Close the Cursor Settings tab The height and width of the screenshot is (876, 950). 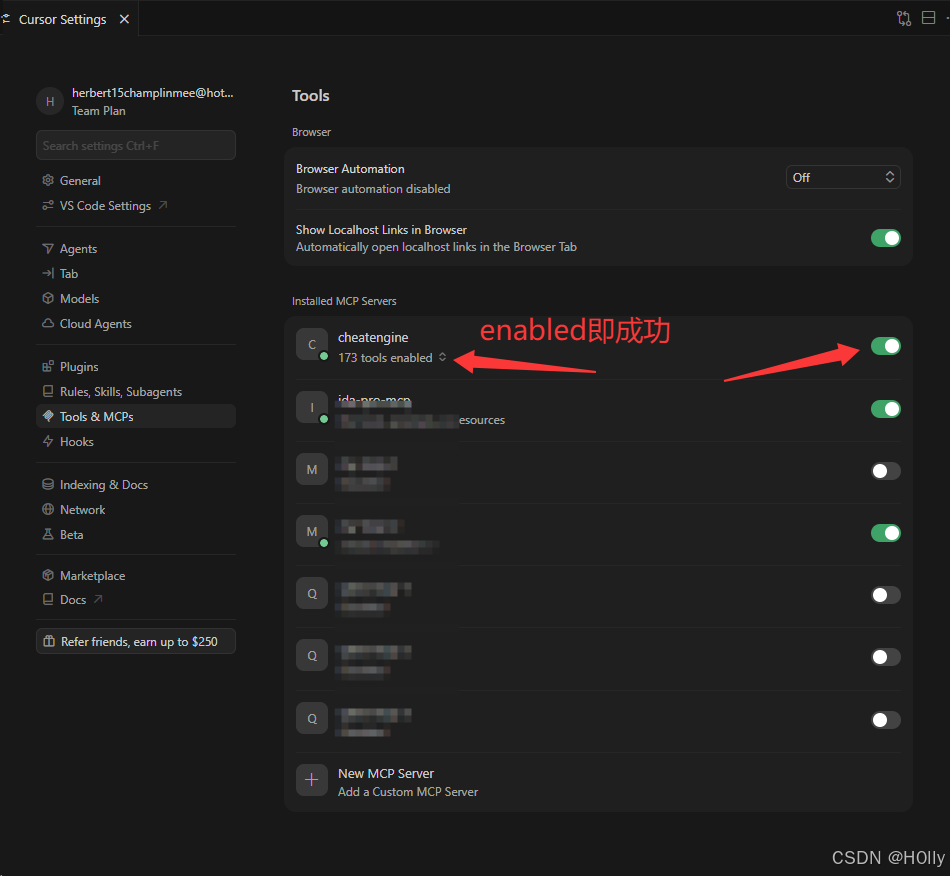click(x=124, y=19)
